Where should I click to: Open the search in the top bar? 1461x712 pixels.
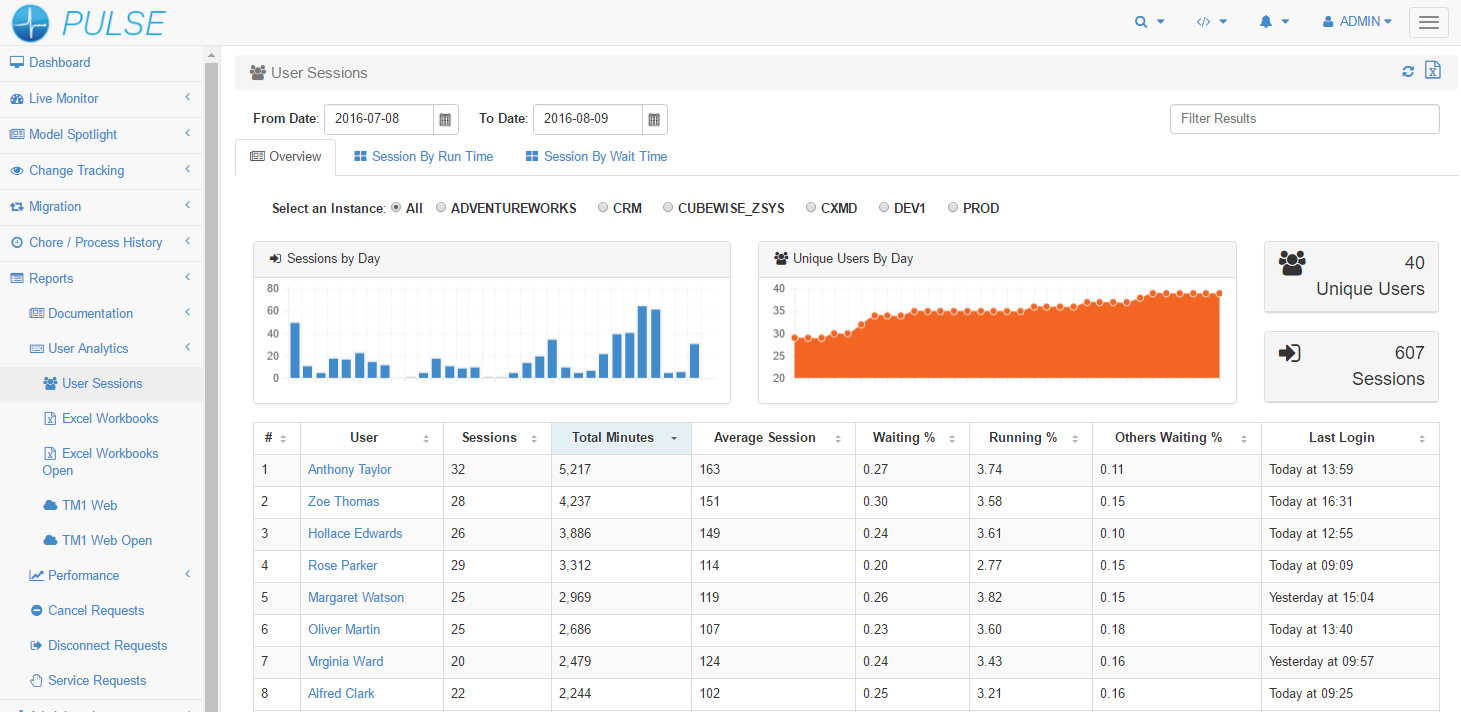[1144, 20]
